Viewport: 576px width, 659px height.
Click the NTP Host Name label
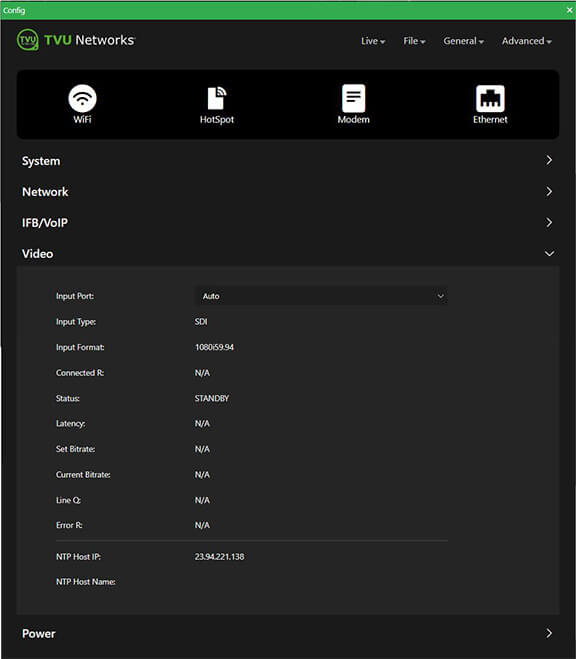(x=86, y=582)
